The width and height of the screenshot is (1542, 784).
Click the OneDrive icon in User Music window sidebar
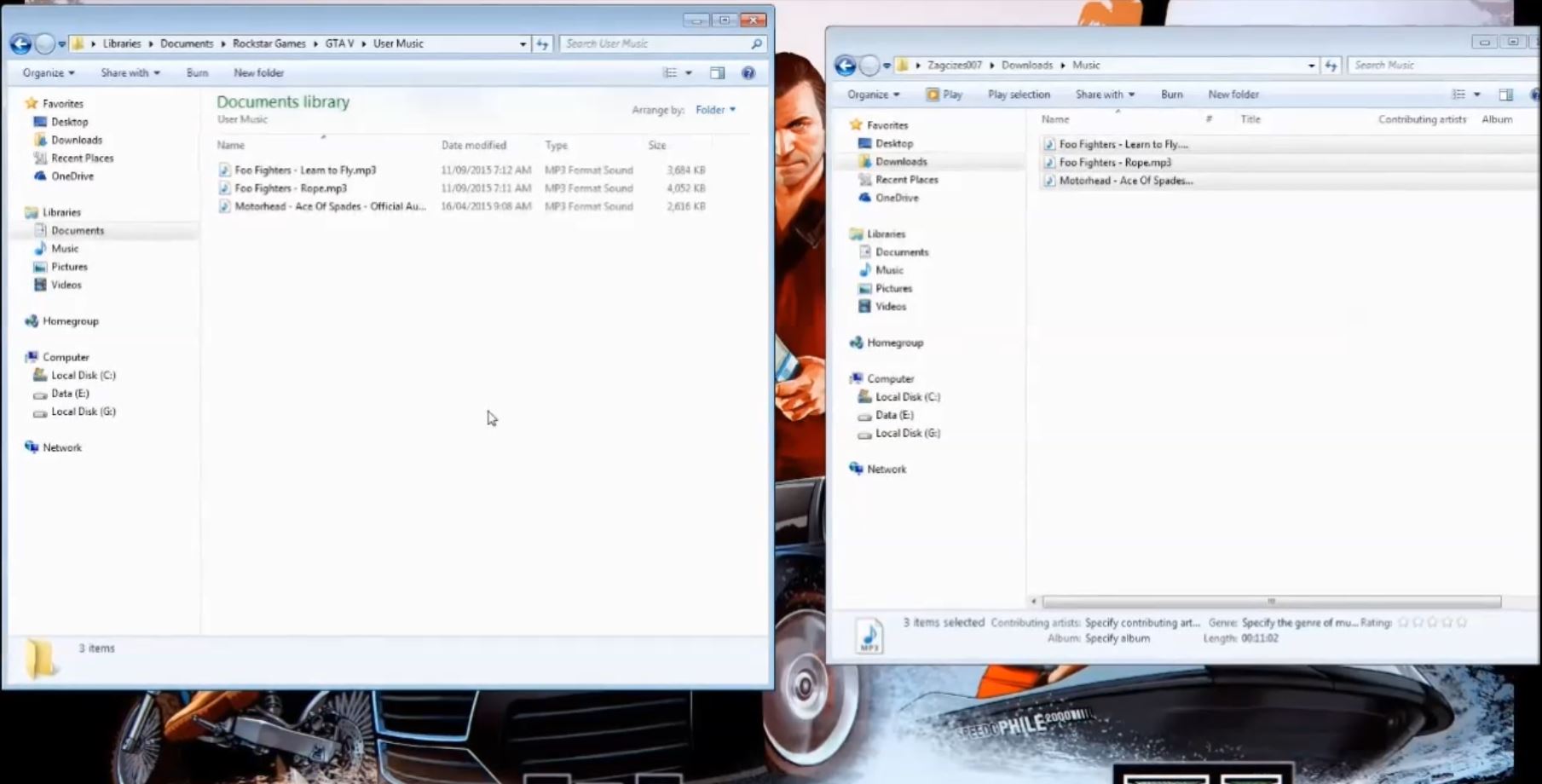(x=40, y=176)
